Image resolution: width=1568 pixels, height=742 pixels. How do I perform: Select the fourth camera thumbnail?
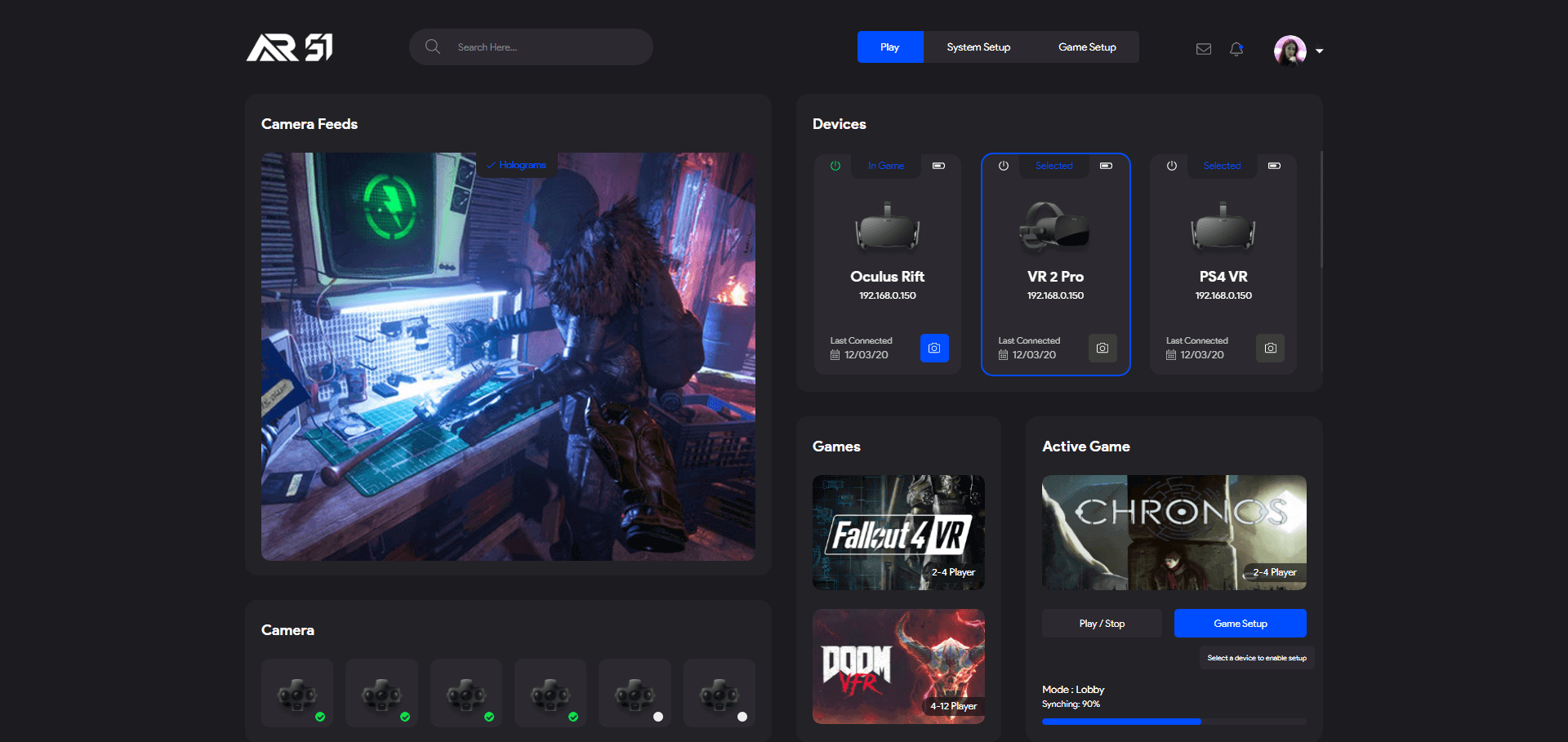pos(550,693)
